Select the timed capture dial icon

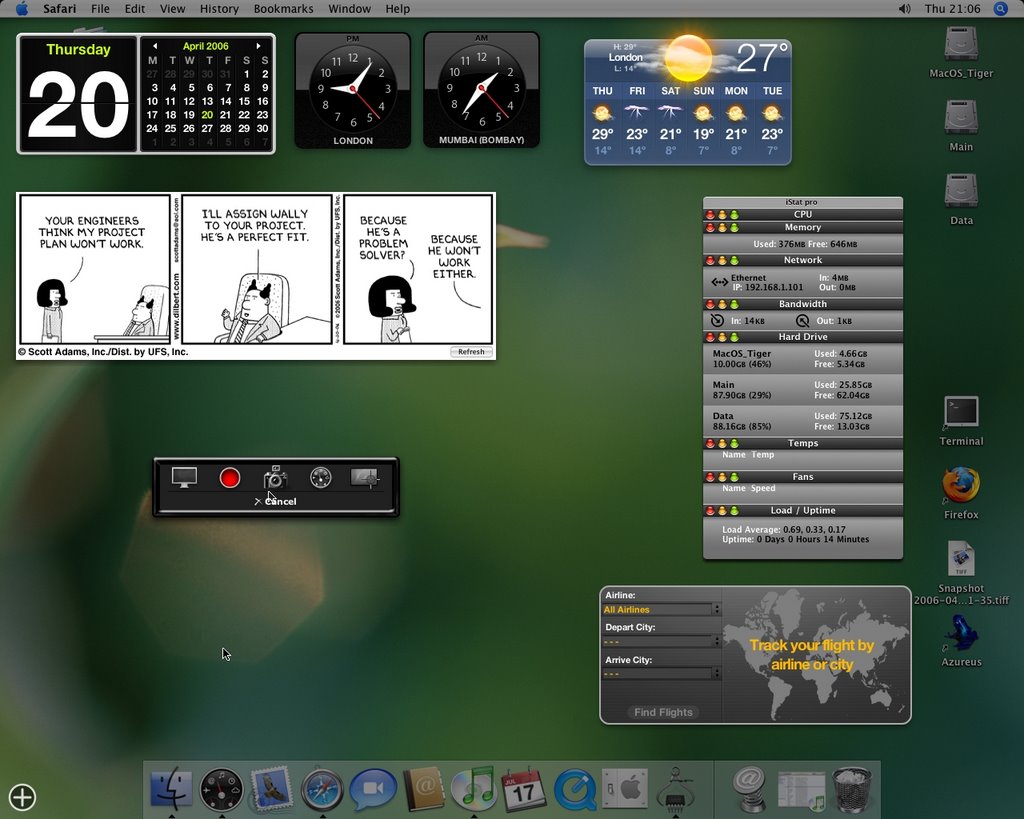click(321, 477)
